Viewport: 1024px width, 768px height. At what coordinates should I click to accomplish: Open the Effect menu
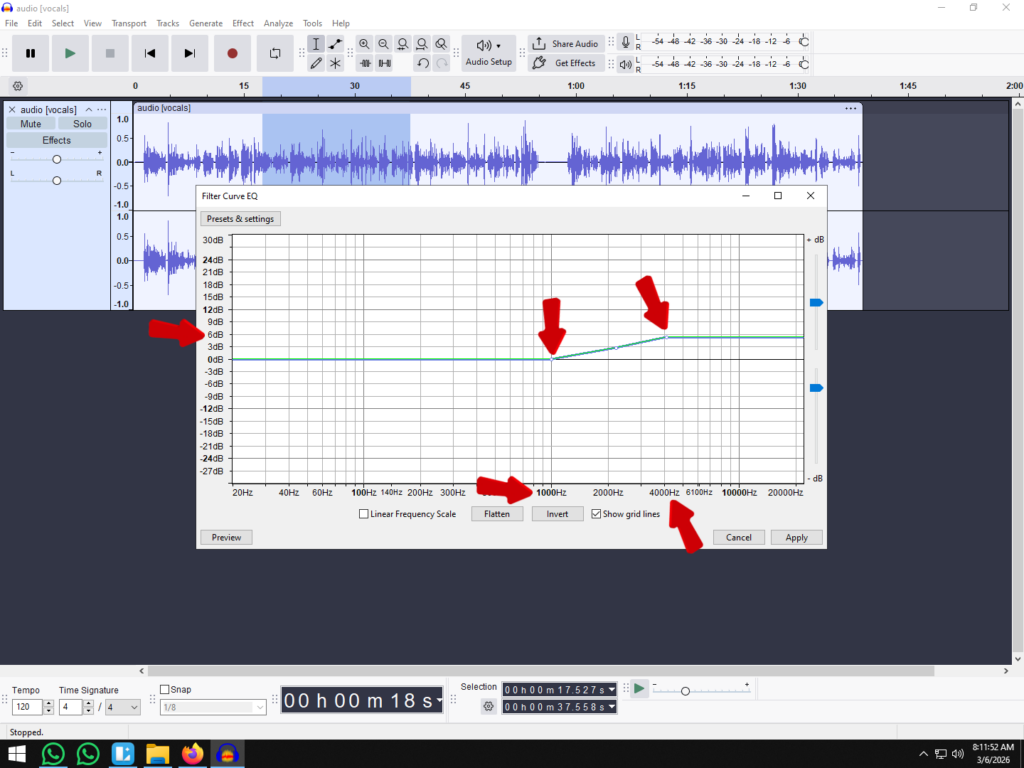[x=243, y=23]
